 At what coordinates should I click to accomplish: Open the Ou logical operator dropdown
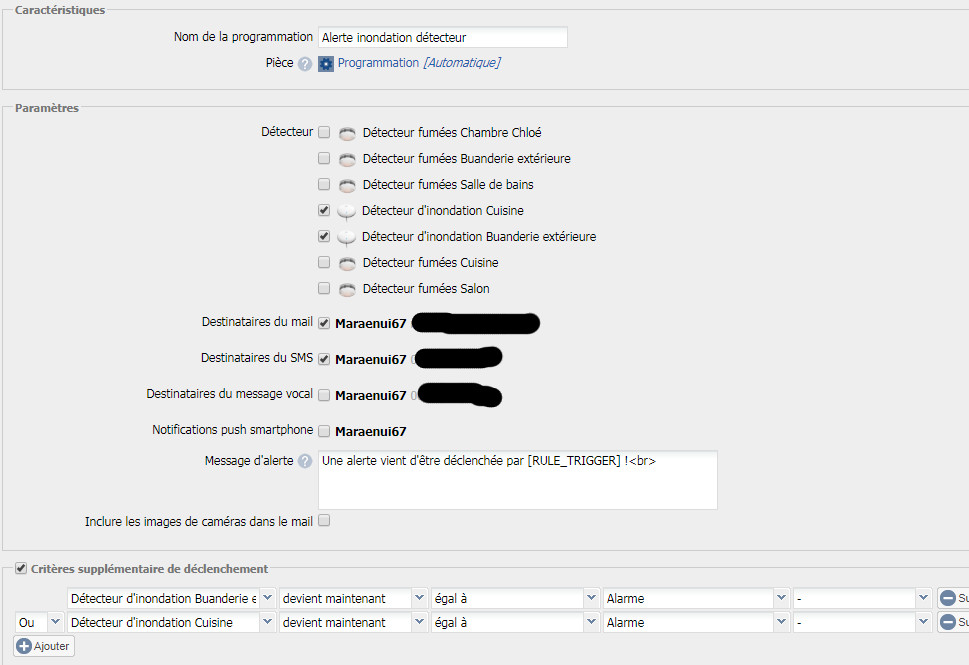[39, 622]
